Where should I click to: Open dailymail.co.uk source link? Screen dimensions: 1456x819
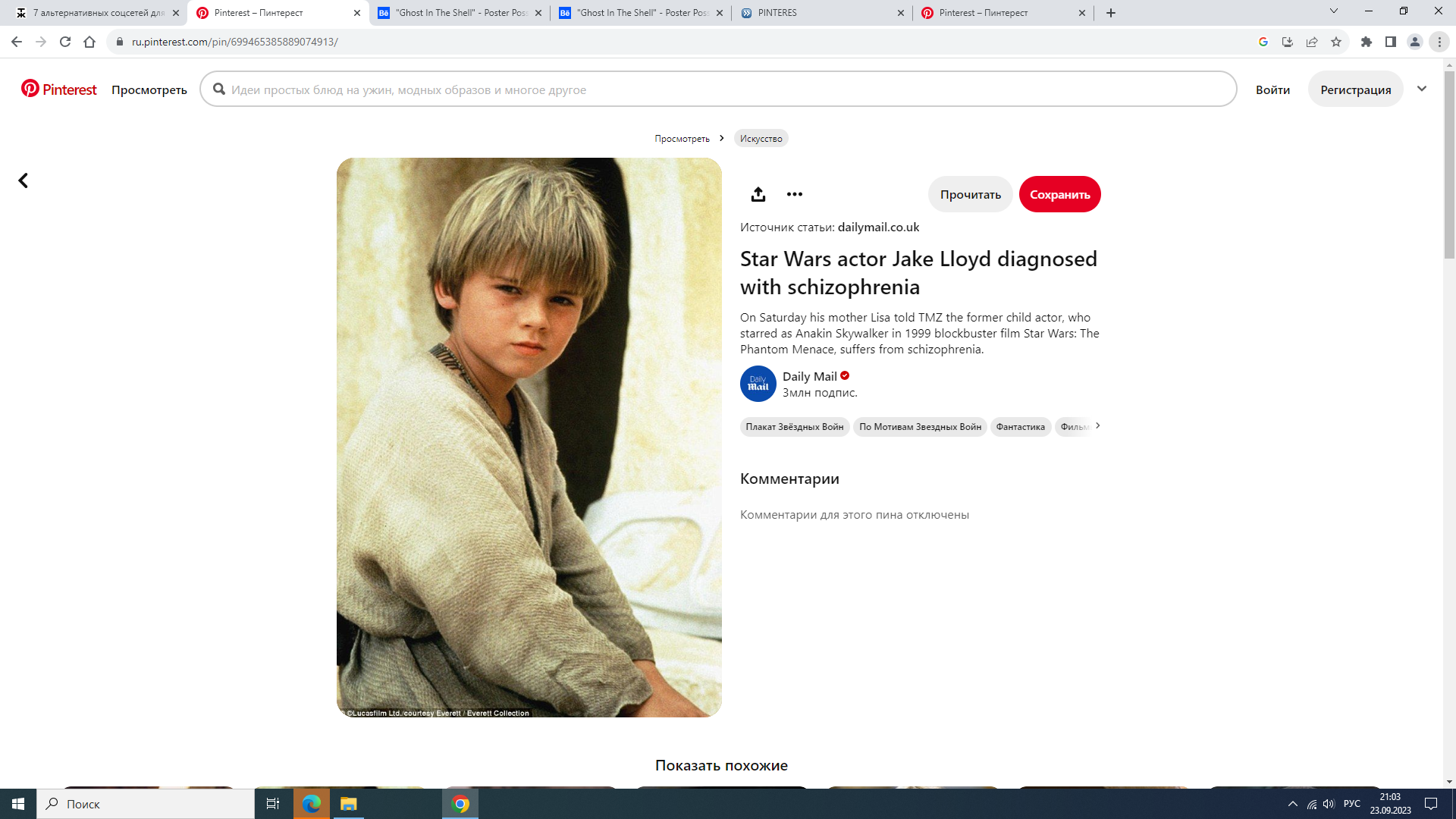click(x=878, y=227)
